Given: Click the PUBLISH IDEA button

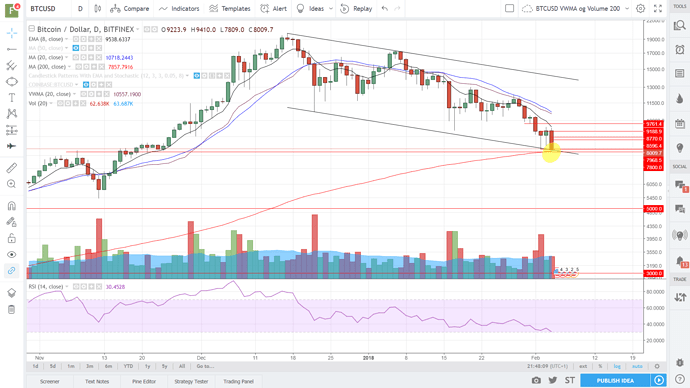Looking at the screenshot, I should click(x=615, y=381).
